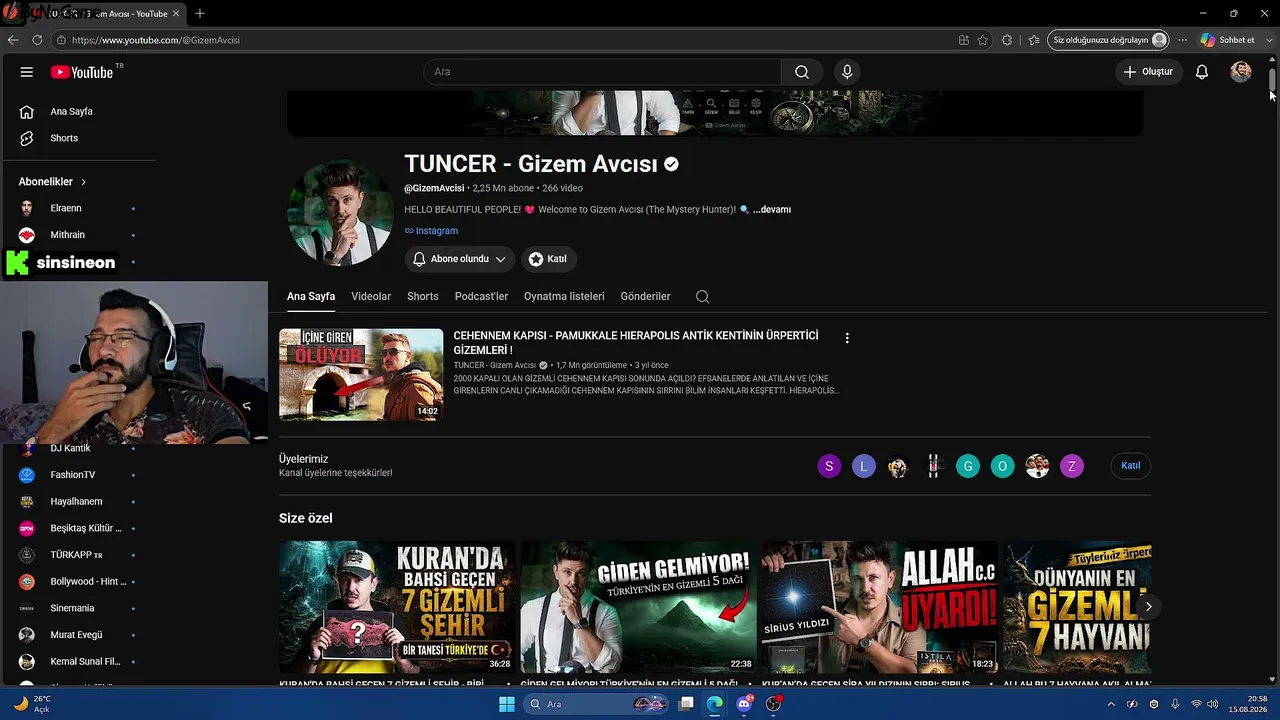
Task: Open more options for Cehennem Kapısı video
Action: click(x=847, y=338)
